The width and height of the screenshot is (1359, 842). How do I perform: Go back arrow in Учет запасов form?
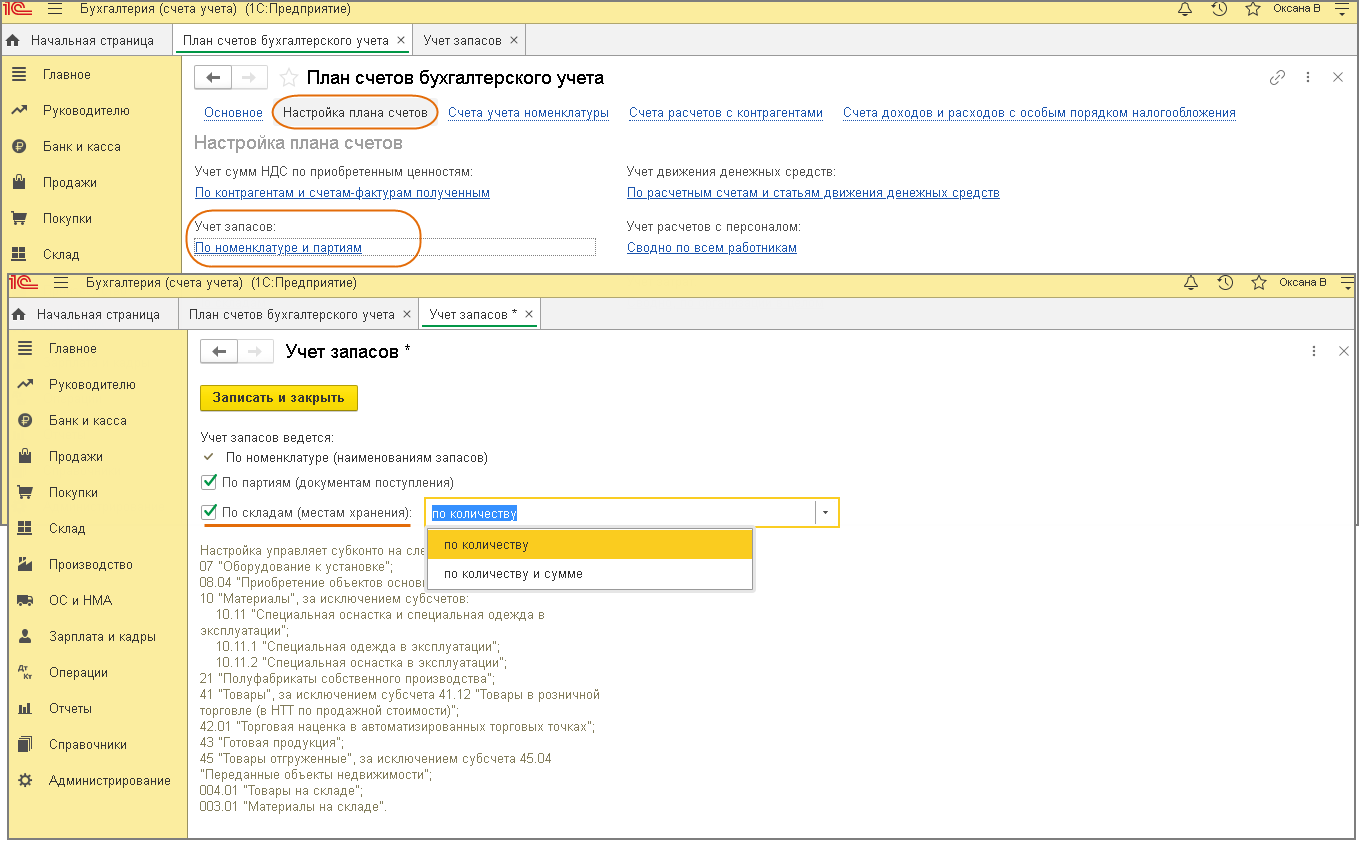pyautogui.click(x=219, y=352)
